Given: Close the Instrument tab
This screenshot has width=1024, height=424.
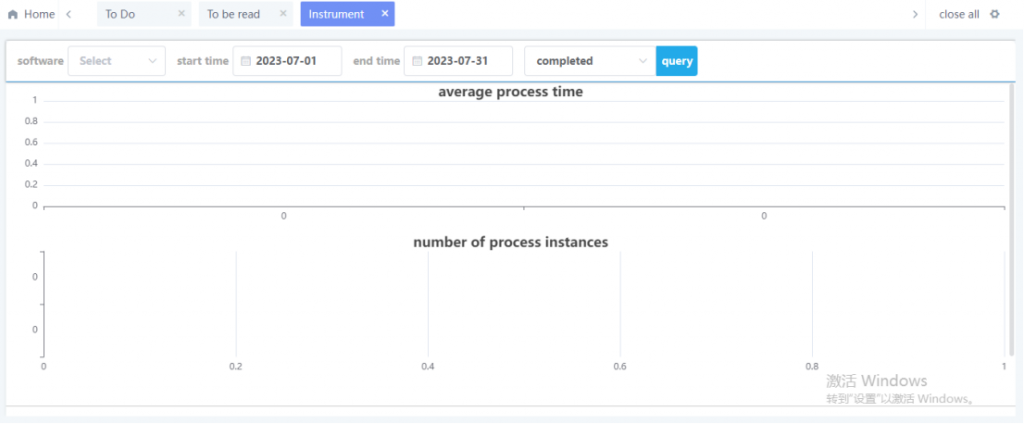Looking at the screenshot, I should tap(385, 14).
